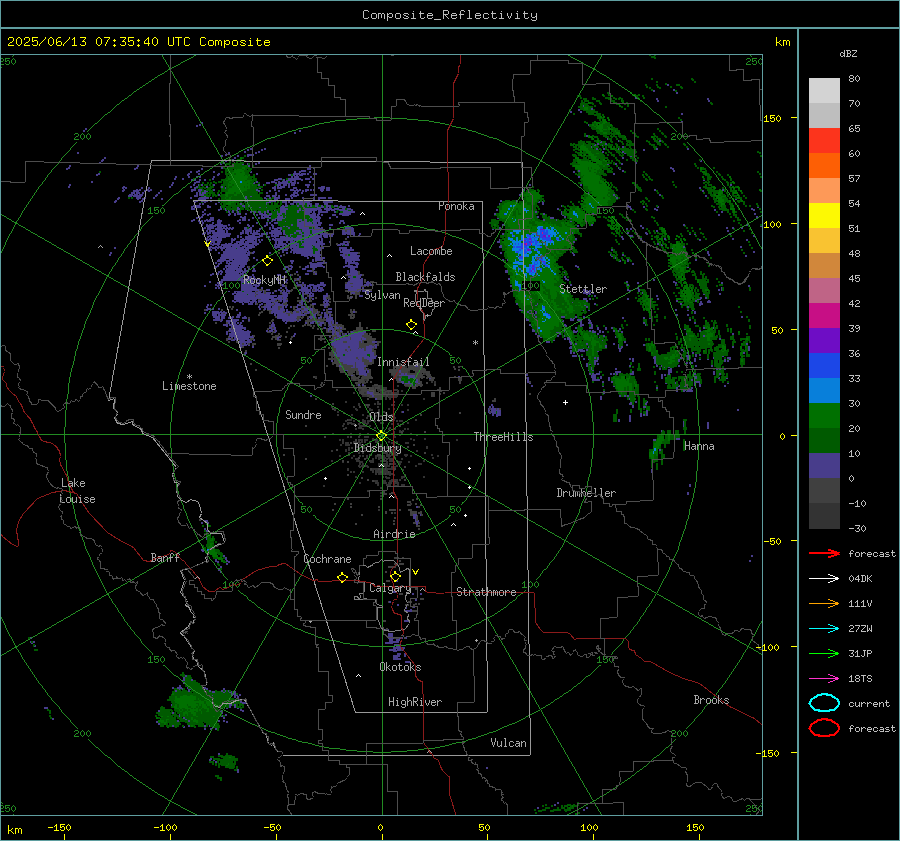Click the Lacombe city label
This screenshot has height=841, width=900.
[x=431, y=251]
